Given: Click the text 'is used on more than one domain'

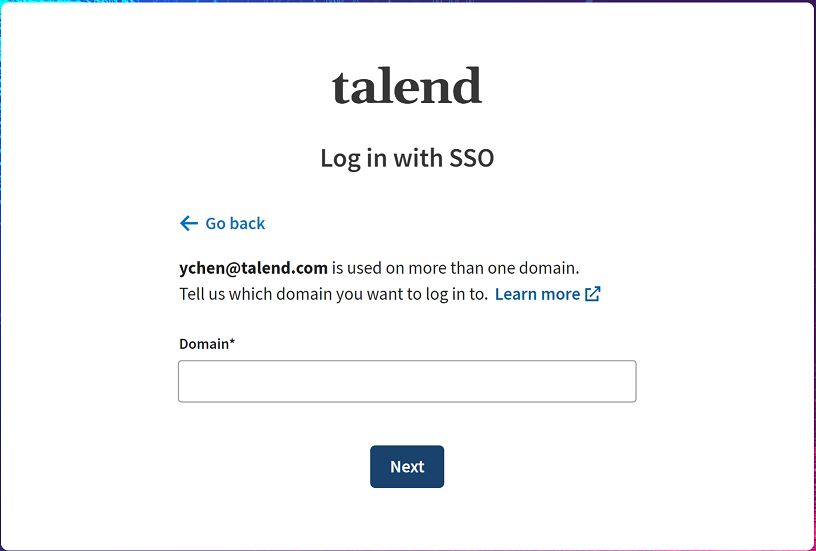Looking at the screenshot, I should pyautogui.click(x=456, y=268).
